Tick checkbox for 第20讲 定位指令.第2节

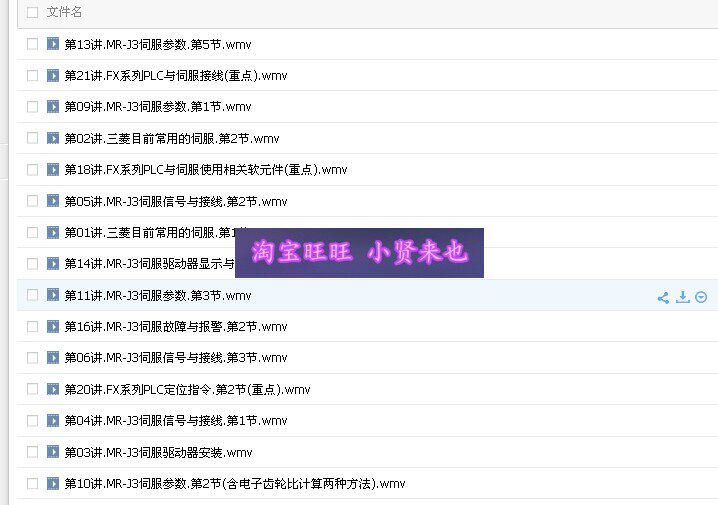coord(32,389)
